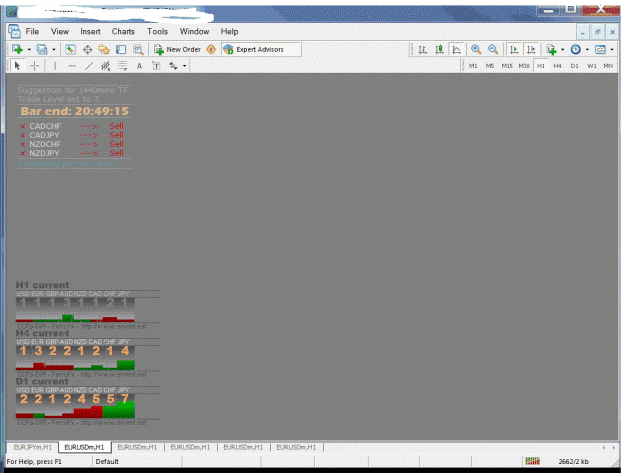The image size is (625, 473).
Task: Launch MetaEditor via the yellow diamond icon
Action: (x=211, y=49)
